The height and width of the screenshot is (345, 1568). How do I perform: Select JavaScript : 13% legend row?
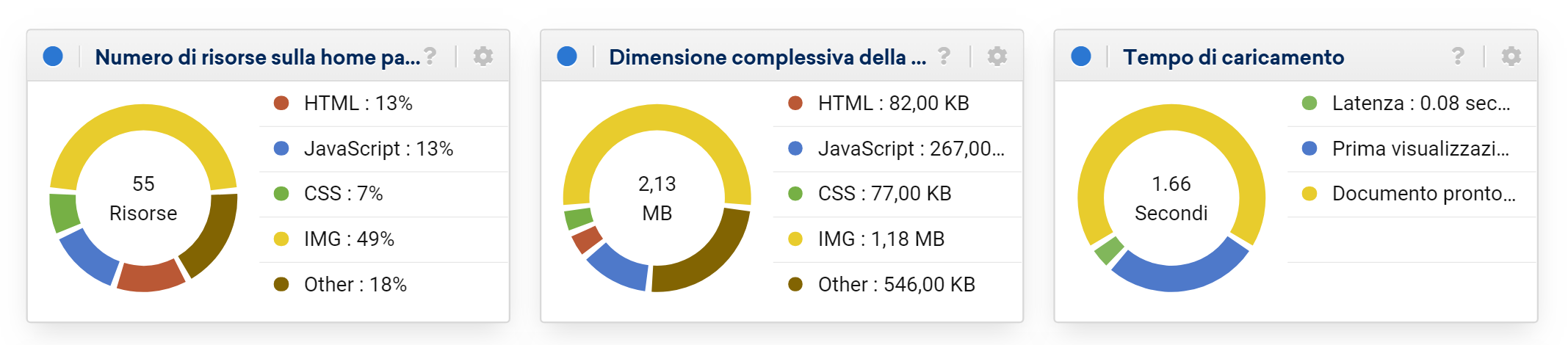(384, 149)
